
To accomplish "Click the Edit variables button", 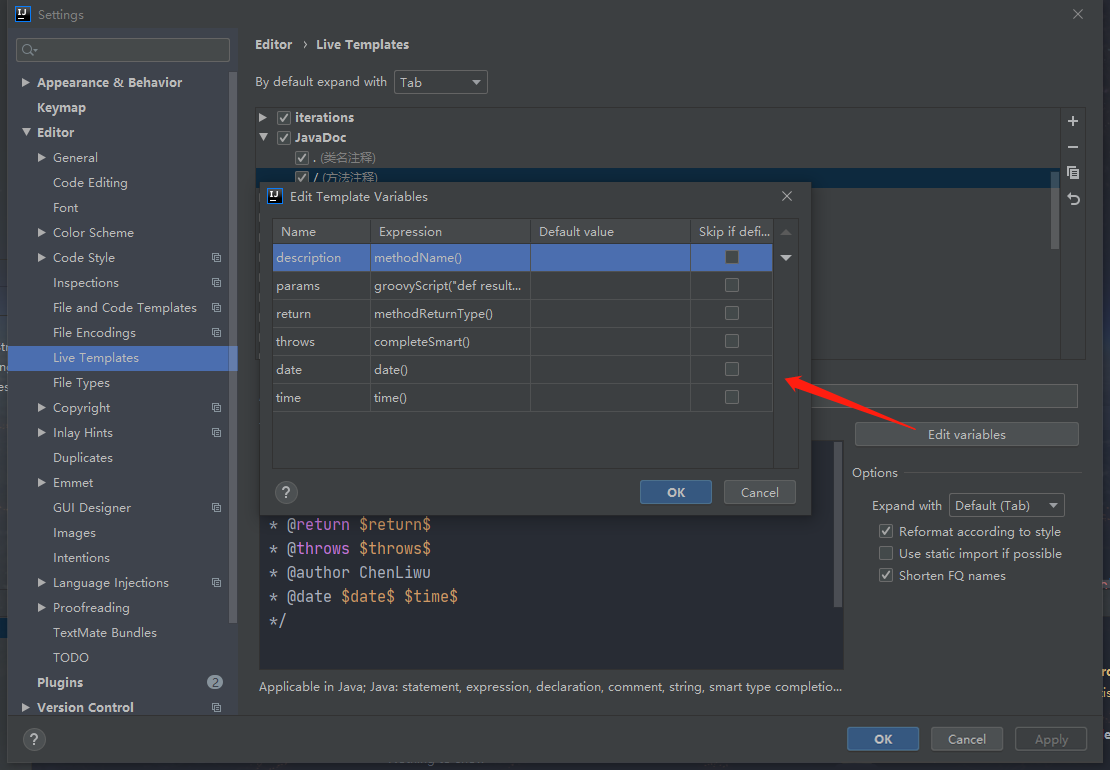I will tap(966, 435).
